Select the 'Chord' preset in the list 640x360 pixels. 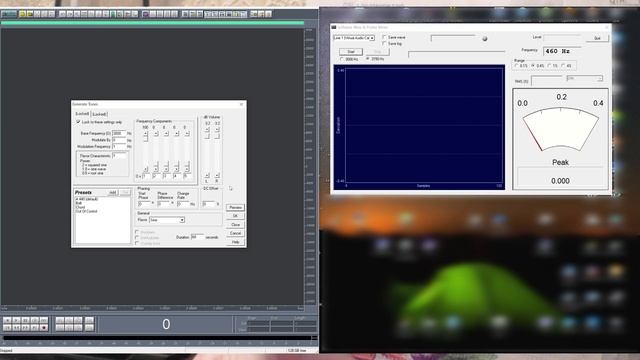tap(80, 207)
